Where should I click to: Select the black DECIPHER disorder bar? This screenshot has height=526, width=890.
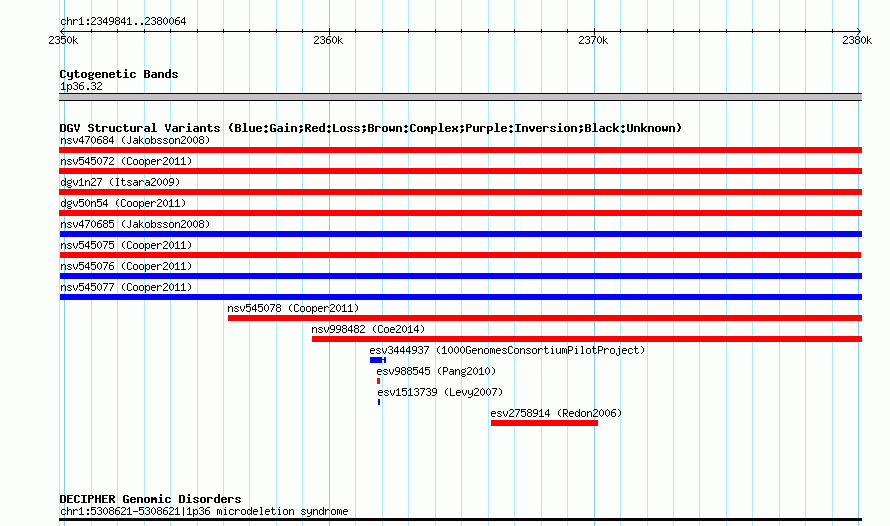460,519
